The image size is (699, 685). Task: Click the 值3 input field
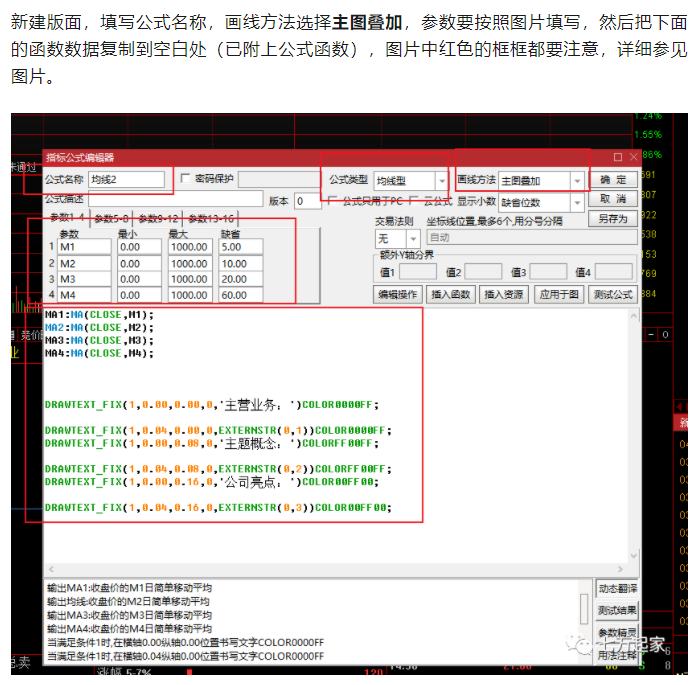click(x=548, y=271)
